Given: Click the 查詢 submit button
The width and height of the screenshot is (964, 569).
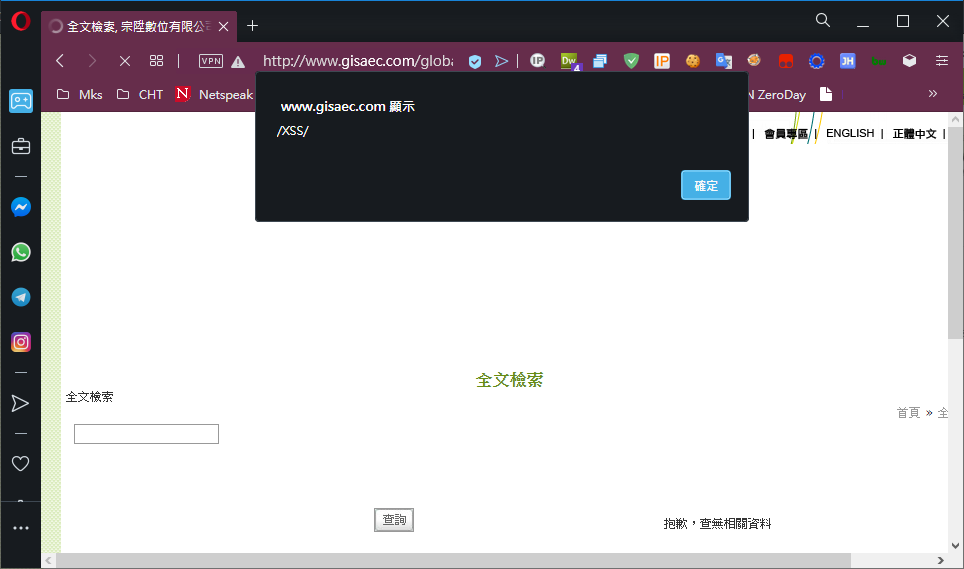Looking at the screenshot, I should coord(394,520).
